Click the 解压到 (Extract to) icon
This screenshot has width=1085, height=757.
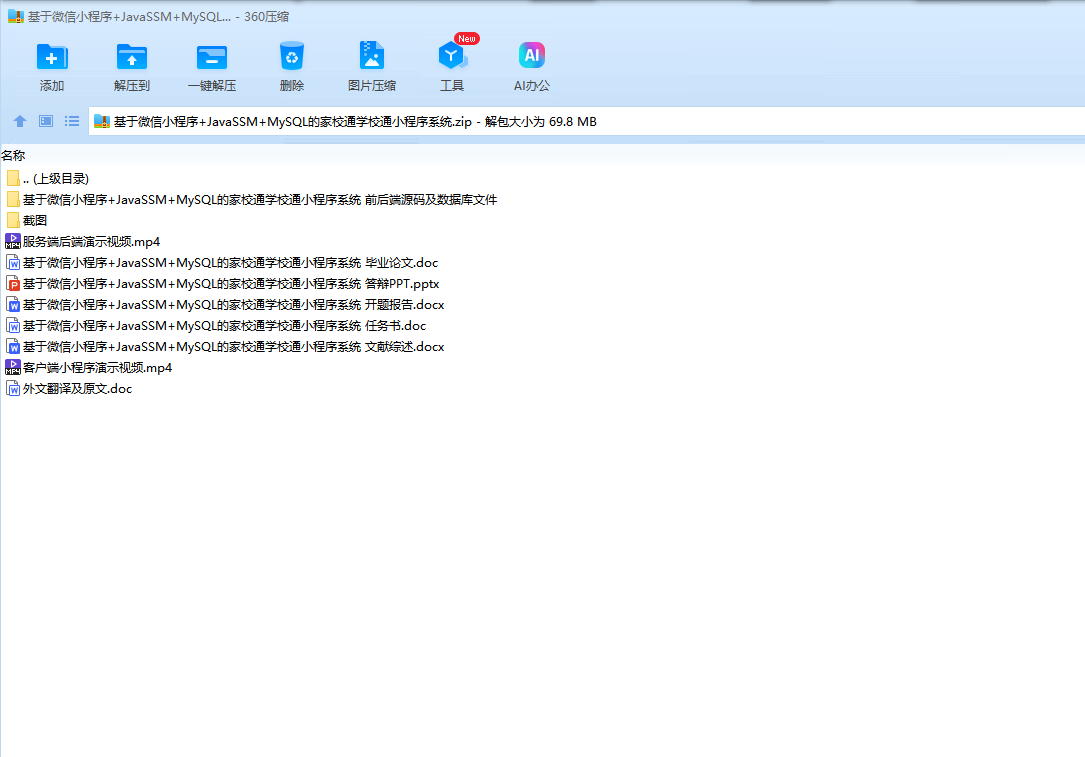131,57
